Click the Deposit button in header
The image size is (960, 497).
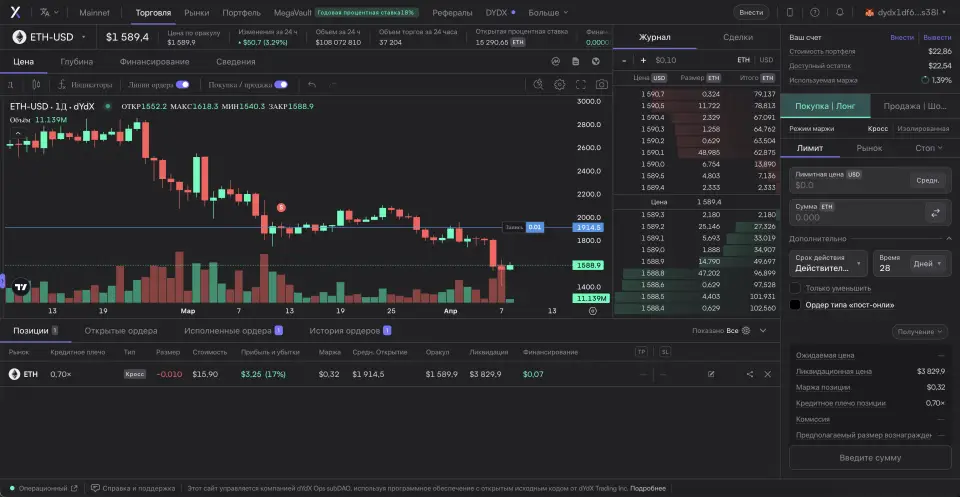(x=750, y=12)
